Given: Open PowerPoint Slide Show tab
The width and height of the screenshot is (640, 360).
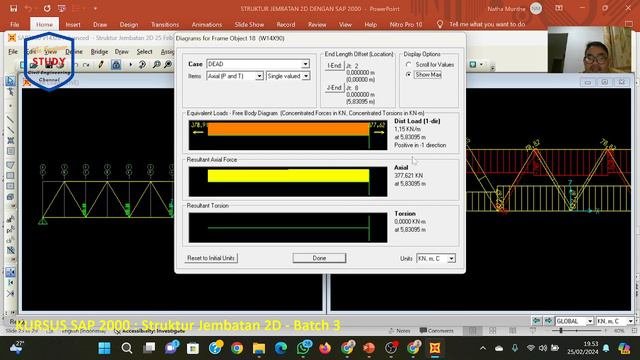Looking at the screenshot, I should tap(249, 24).
